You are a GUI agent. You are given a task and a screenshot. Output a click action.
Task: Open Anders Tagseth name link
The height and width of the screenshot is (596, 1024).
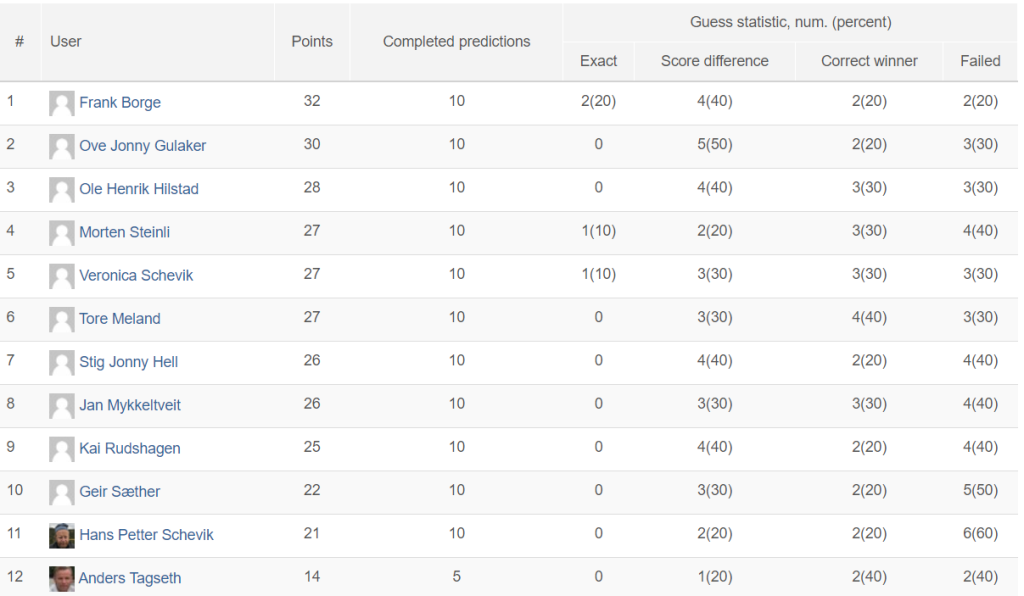click(130, 578)
